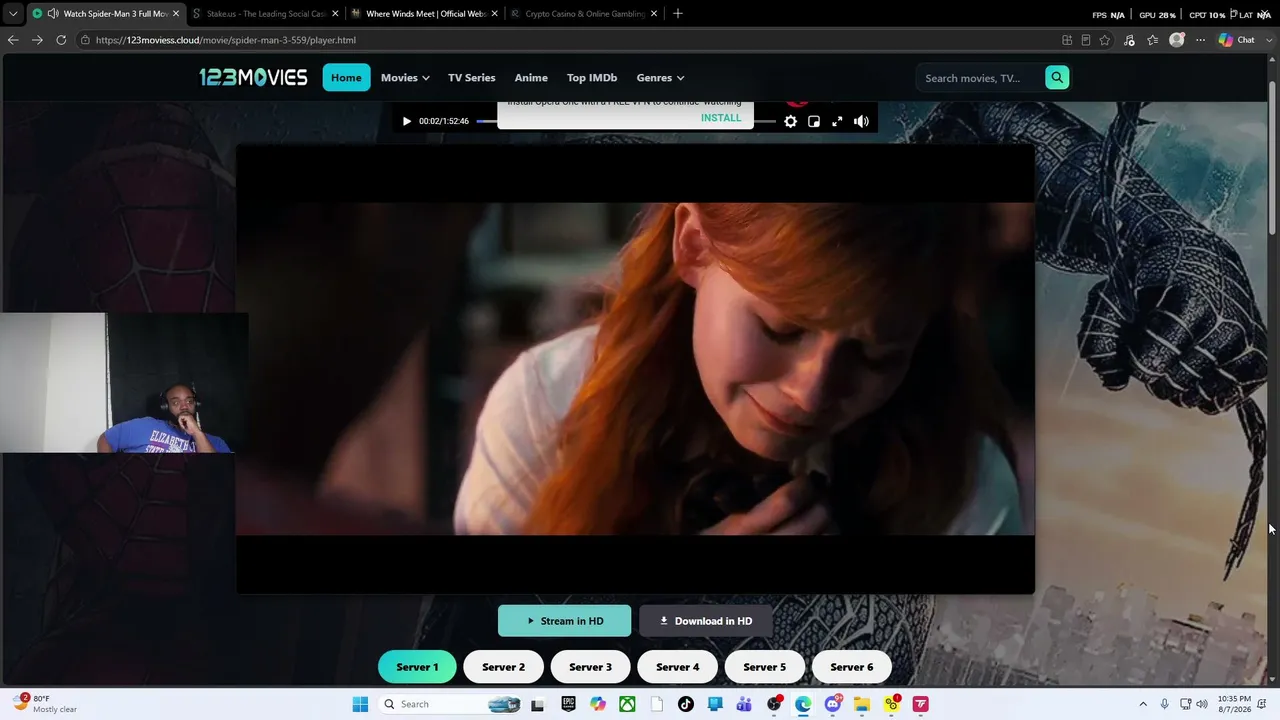Viewport: 1280px width, 720px height.
Task: Switch to Server 5
Action: click(764, 667)
